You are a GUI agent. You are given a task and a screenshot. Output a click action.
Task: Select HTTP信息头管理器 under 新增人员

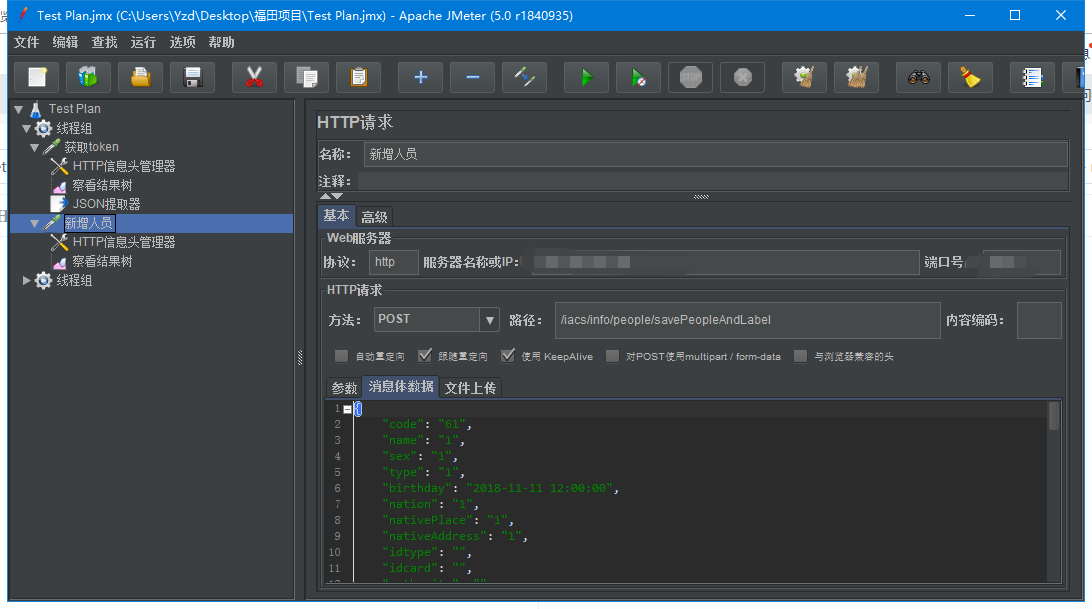click(124, 242)
